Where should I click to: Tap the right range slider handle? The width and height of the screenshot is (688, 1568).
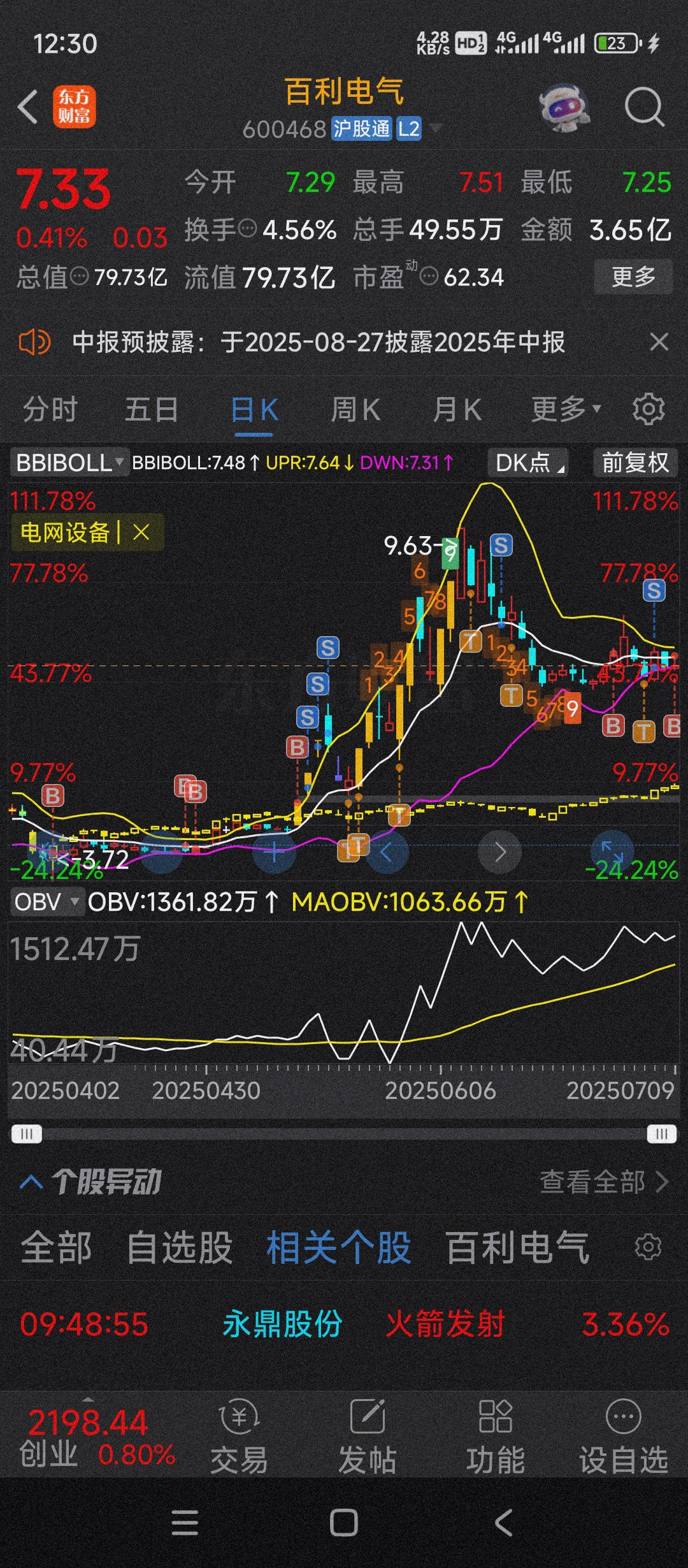tap(662, 1134)
